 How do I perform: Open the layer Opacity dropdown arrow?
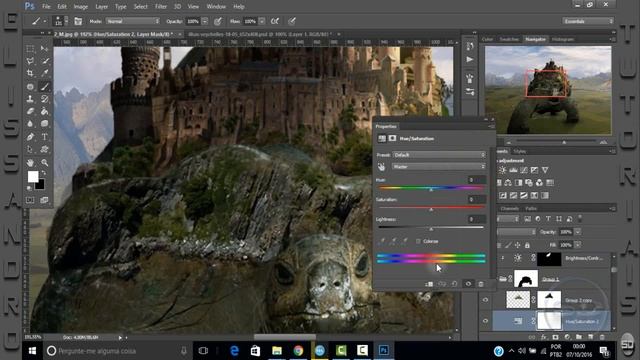[578, 232]
